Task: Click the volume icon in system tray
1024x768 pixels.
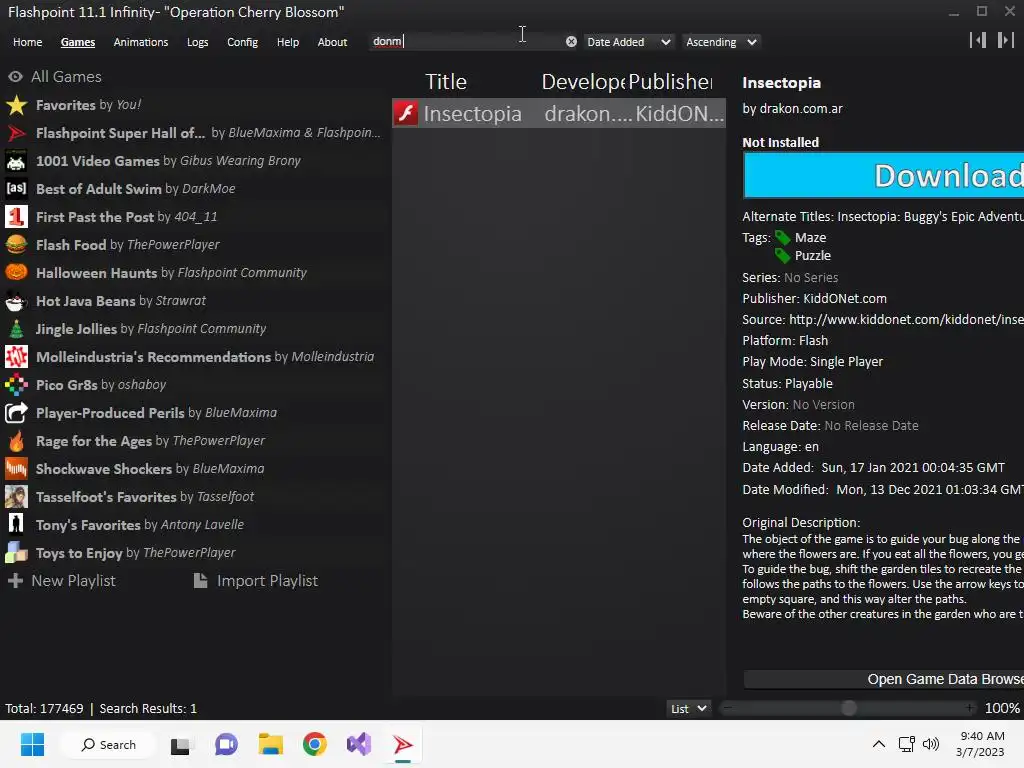Action: 931,744
